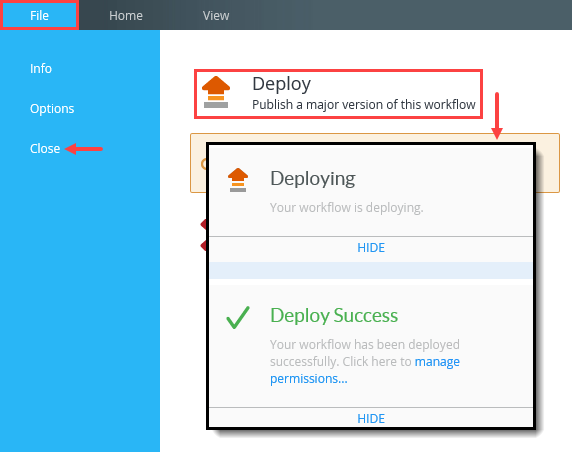Image resolution: width=572 pixels, height=452 pixels.
Task: Switch to the View tab
Action: click(216, 16)
